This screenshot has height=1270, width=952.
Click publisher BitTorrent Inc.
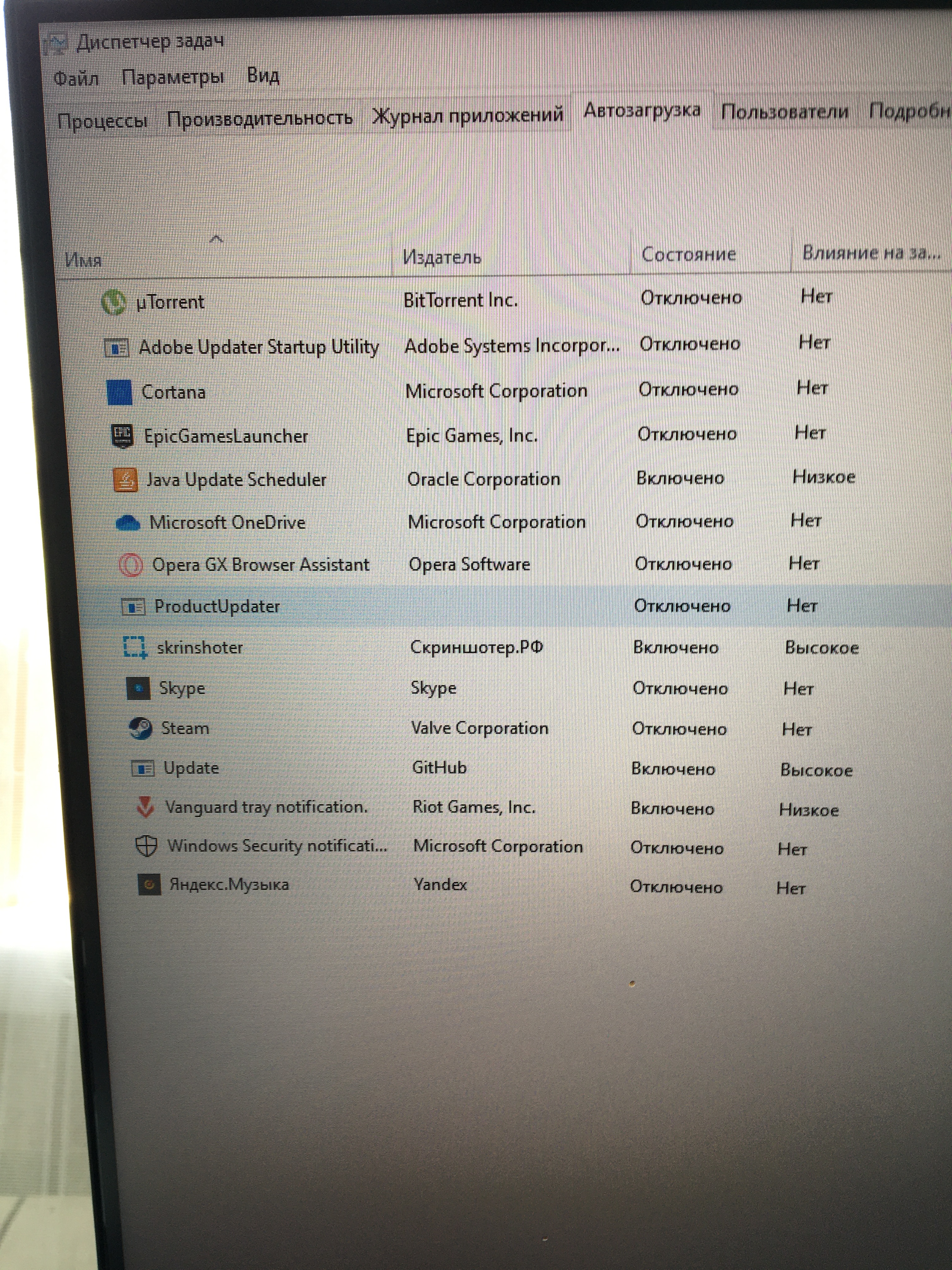(x=460, y=300)
